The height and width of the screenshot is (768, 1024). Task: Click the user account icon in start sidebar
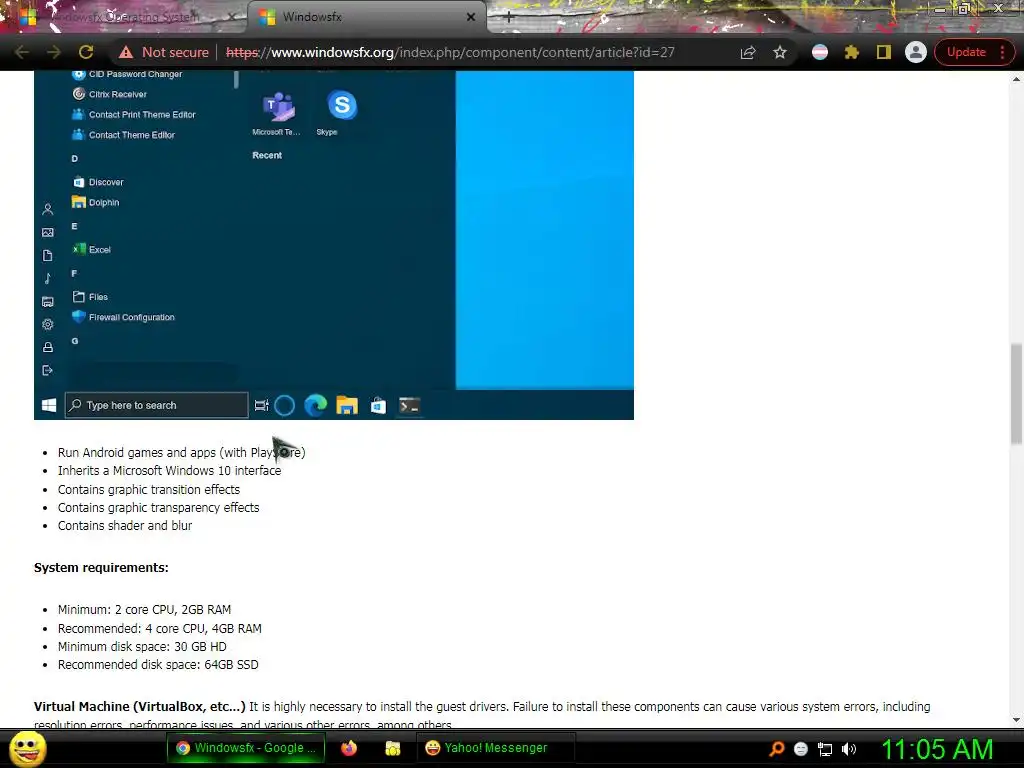click(x=48, y=210)
